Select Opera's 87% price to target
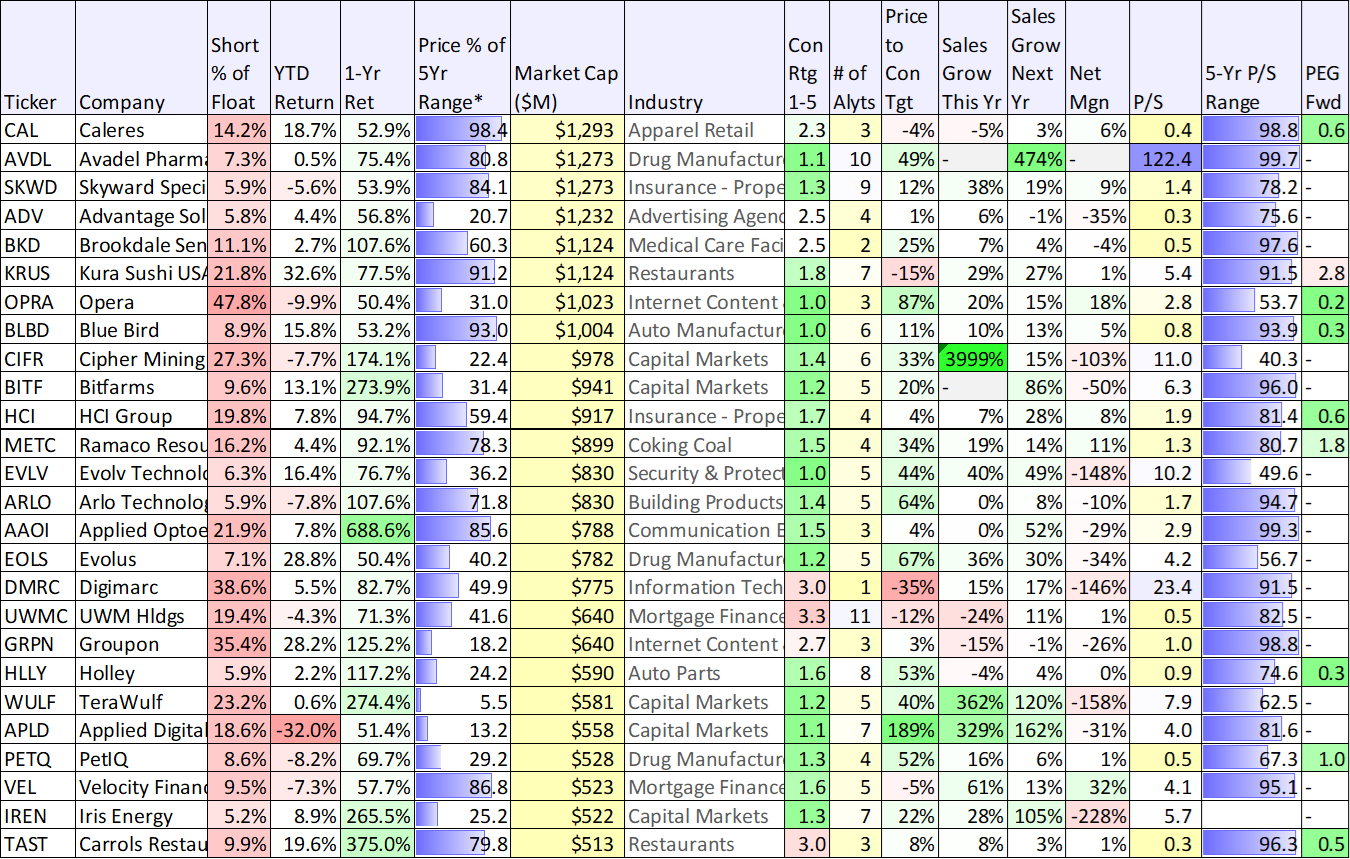 [x=908, y=302]
